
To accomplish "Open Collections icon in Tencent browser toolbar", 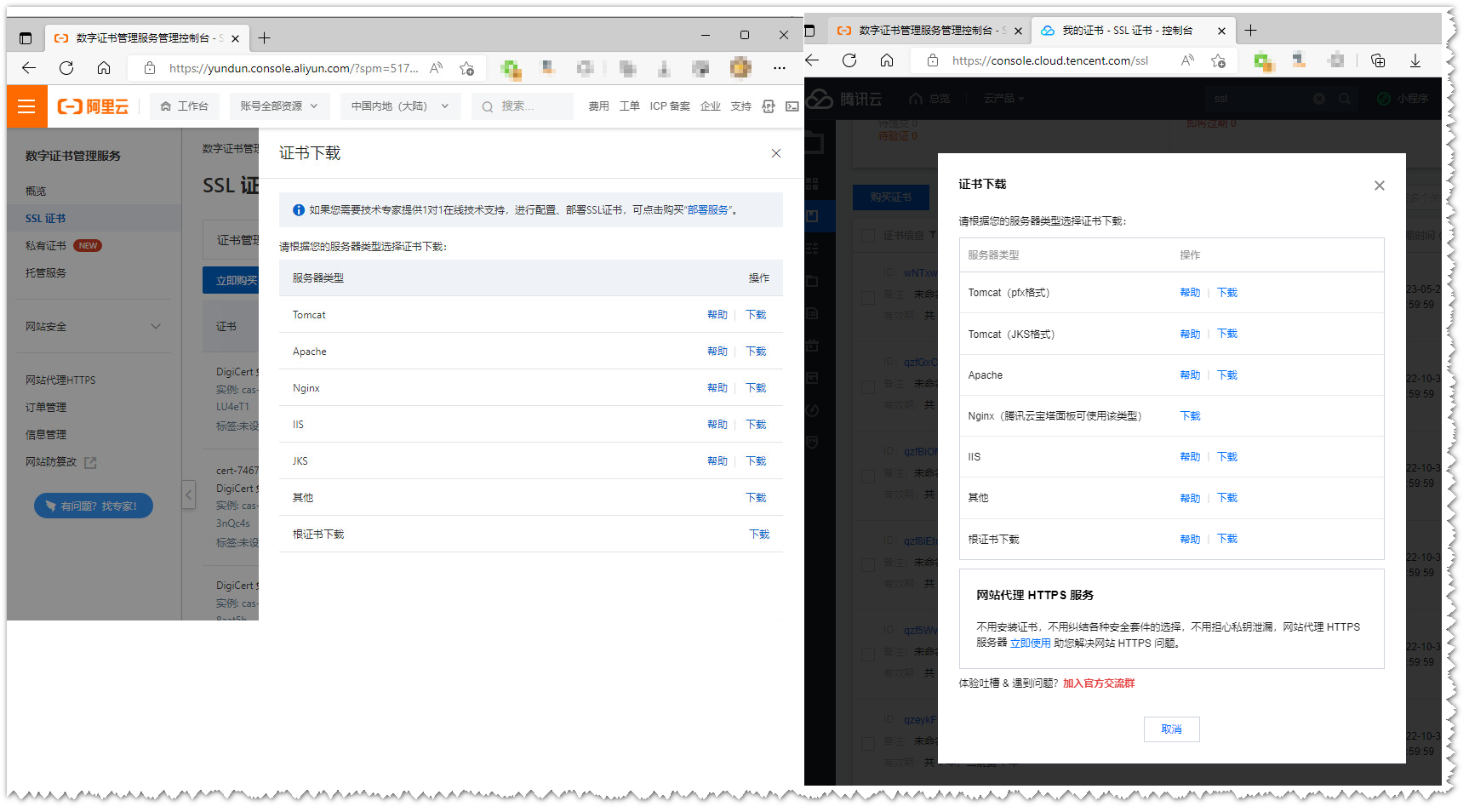I will click(1378, 60).
